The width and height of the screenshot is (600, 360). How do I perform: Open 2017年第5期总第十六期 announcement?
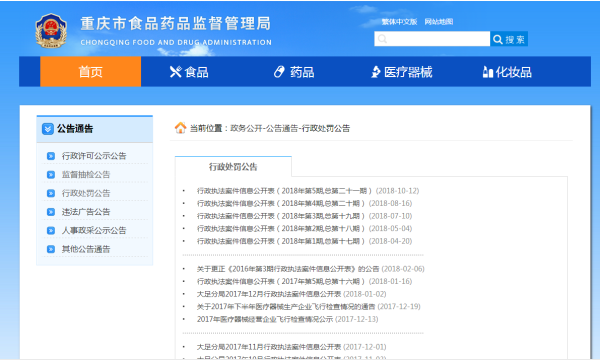[281, 282]
